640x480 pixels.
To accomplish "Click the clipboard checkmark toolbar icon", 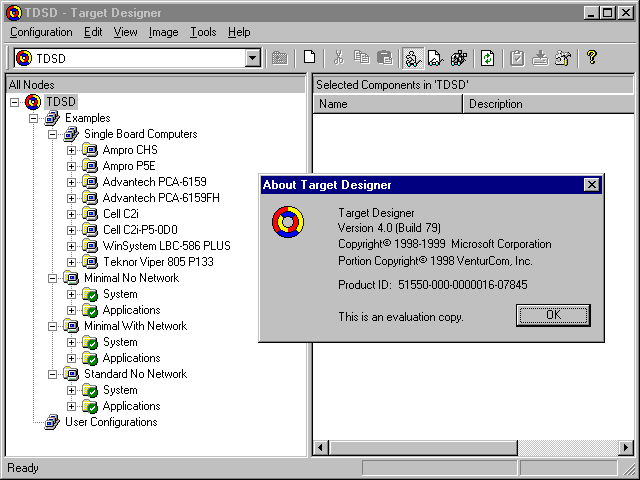I will click(517, 58).
